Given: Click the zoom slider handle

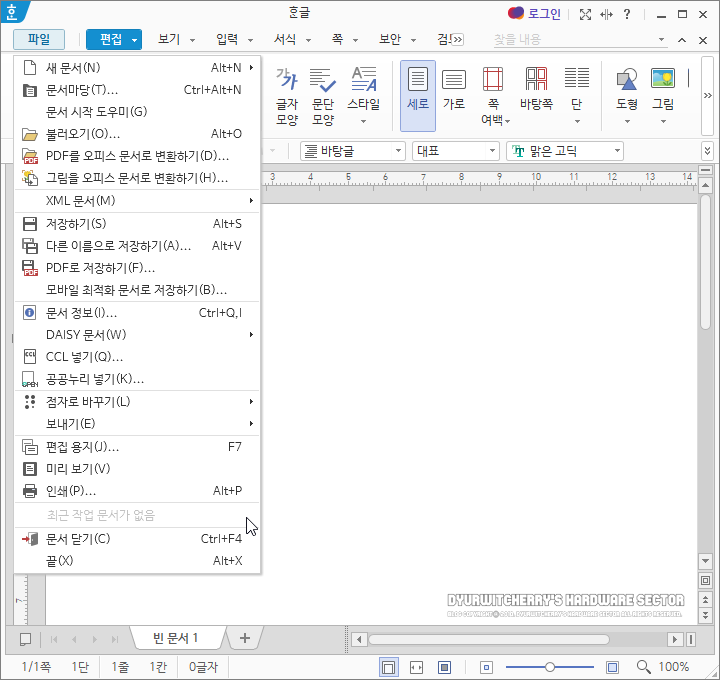Looking at the screenshot, I should [550, 667].
